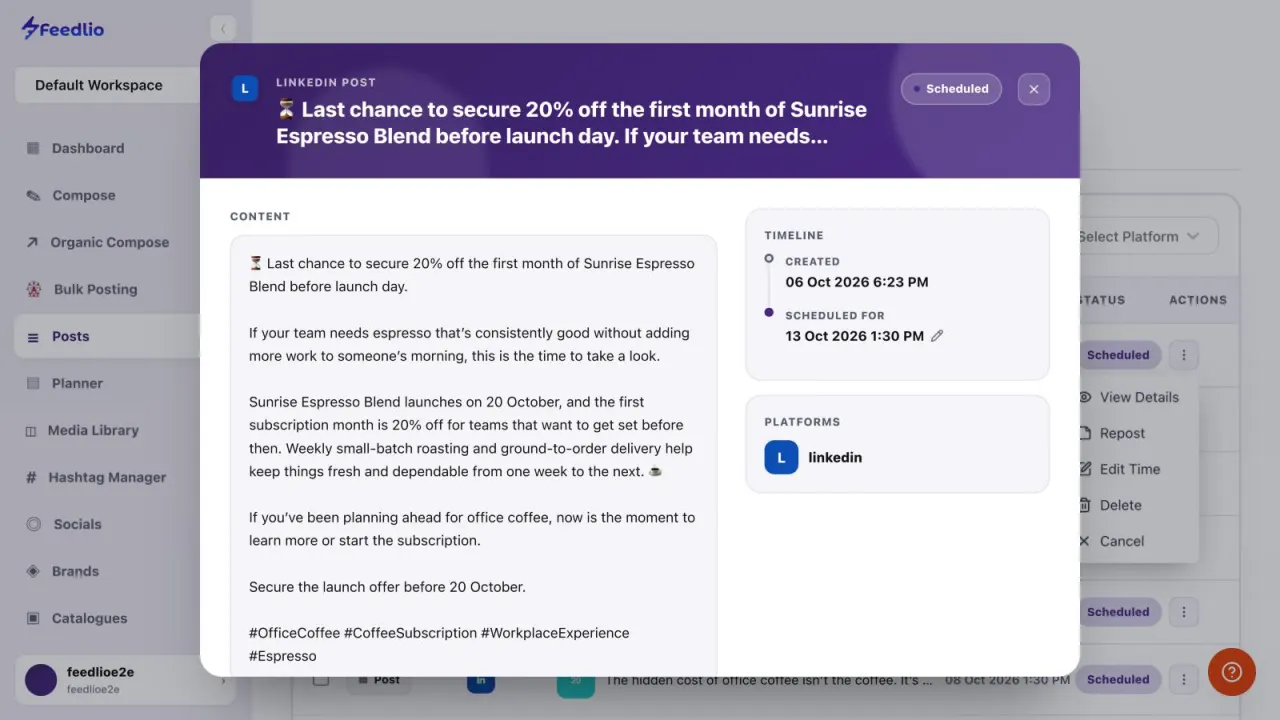Screen dimensions: 1280x720
Task: Click the Scheduled status pill in modal header
Action: (951, 89)
